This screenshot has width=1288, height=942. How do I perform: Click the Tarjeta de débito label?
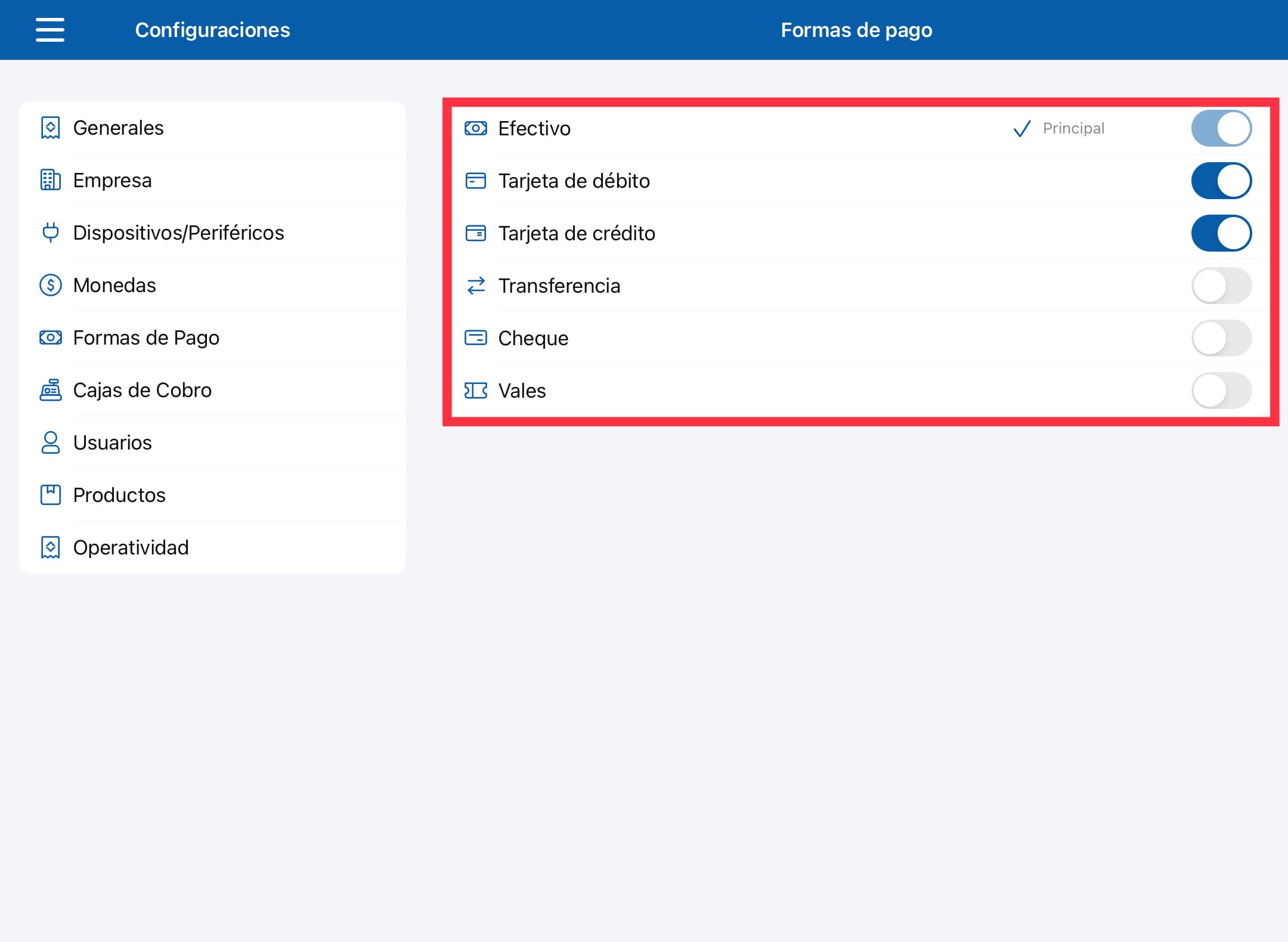pos(574,181)
